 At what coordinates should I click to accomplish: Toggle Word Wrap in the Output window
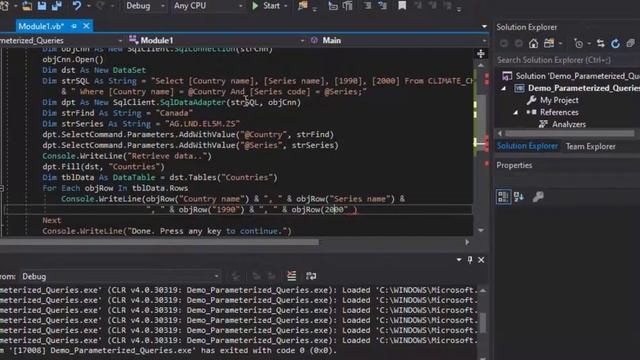[311, 276]
